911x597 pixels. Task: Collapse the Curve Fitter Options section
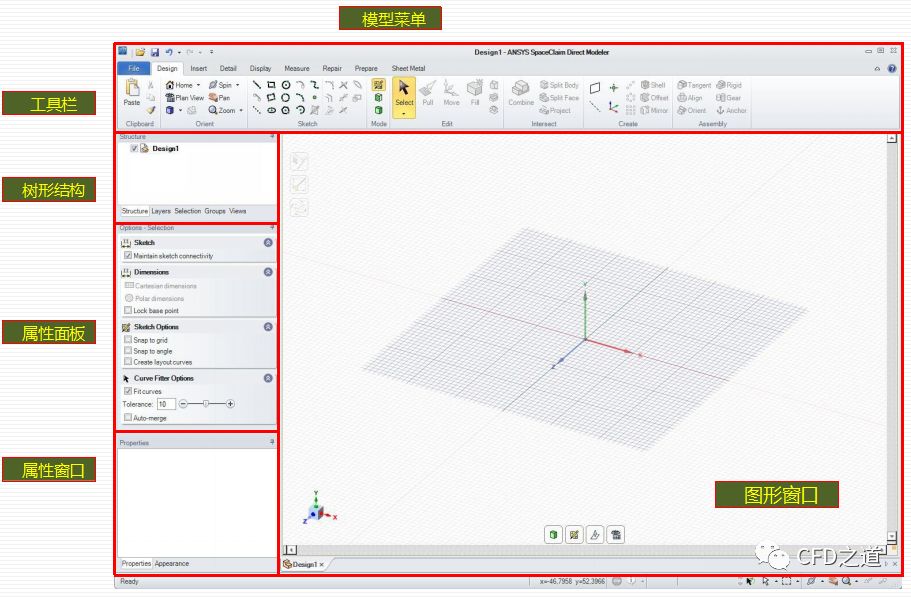click(x=268, y=378)
